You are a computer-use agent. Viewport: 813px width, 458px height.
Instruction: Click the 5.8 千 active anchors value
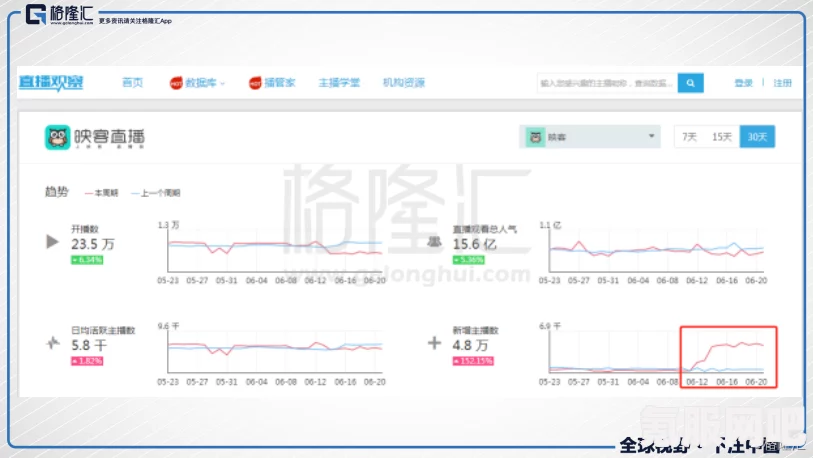tap(89, 345)
